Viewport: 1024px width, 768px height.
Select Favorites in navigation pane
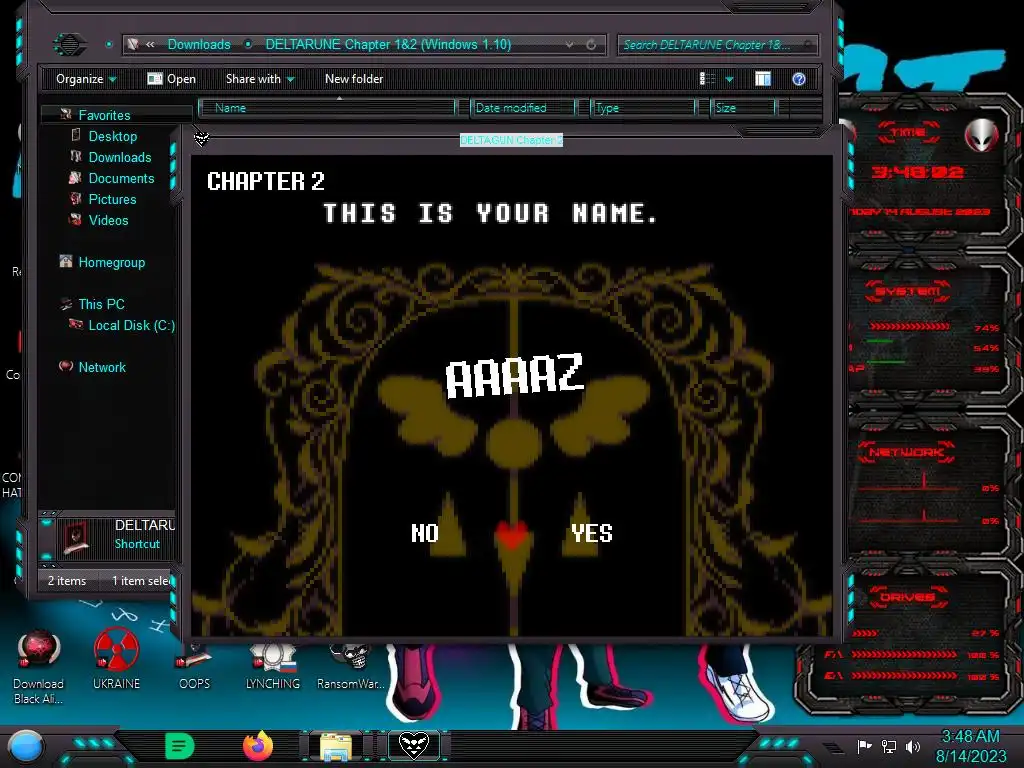click(x=104, y=115)
